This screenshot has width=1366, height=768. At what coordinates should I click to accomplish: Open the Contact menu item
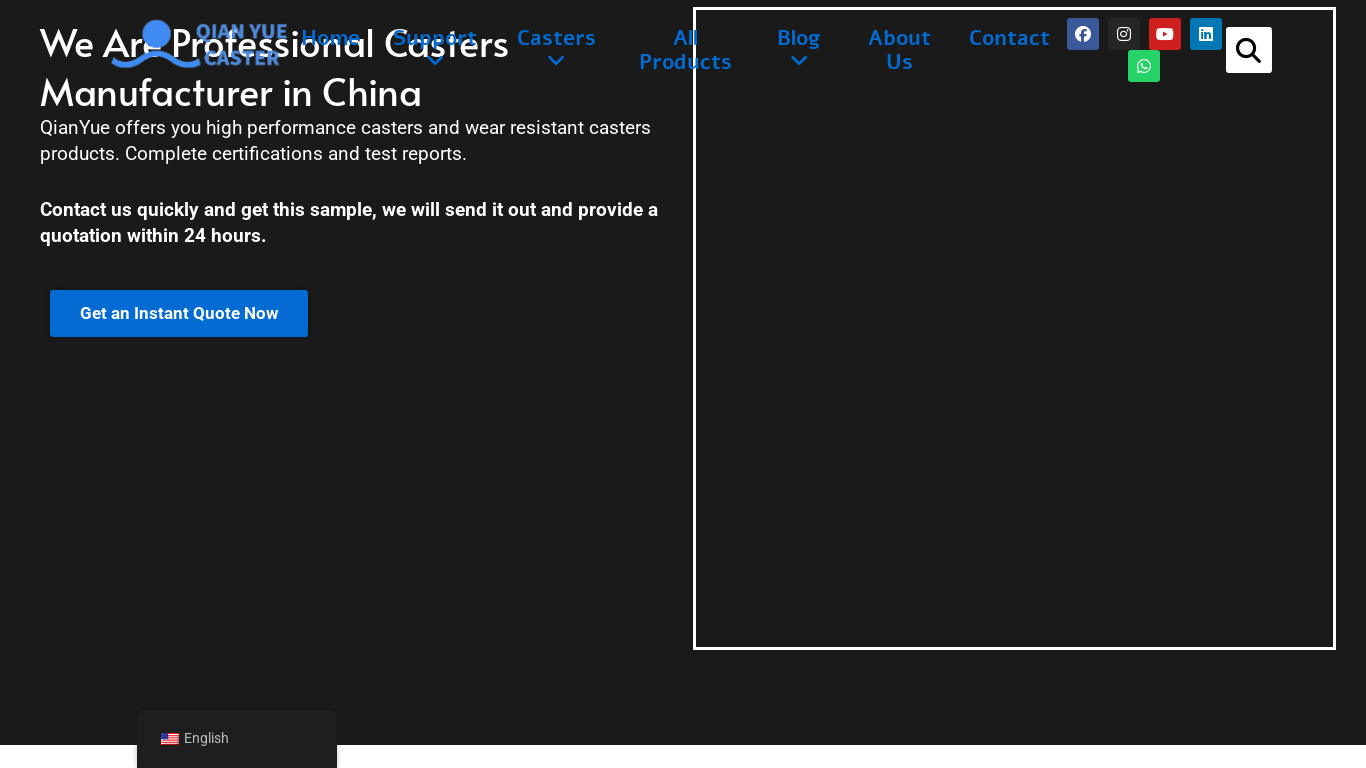[1008, 38]
